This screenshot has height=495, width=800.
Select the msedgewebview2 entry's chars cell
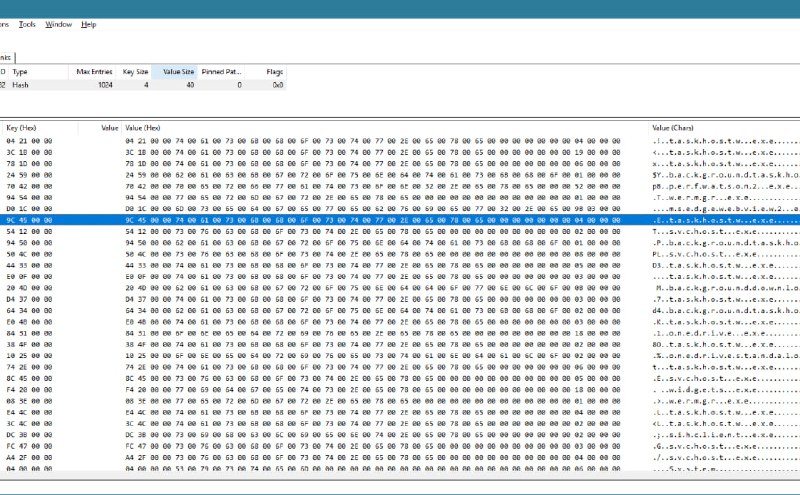[726, 209]
